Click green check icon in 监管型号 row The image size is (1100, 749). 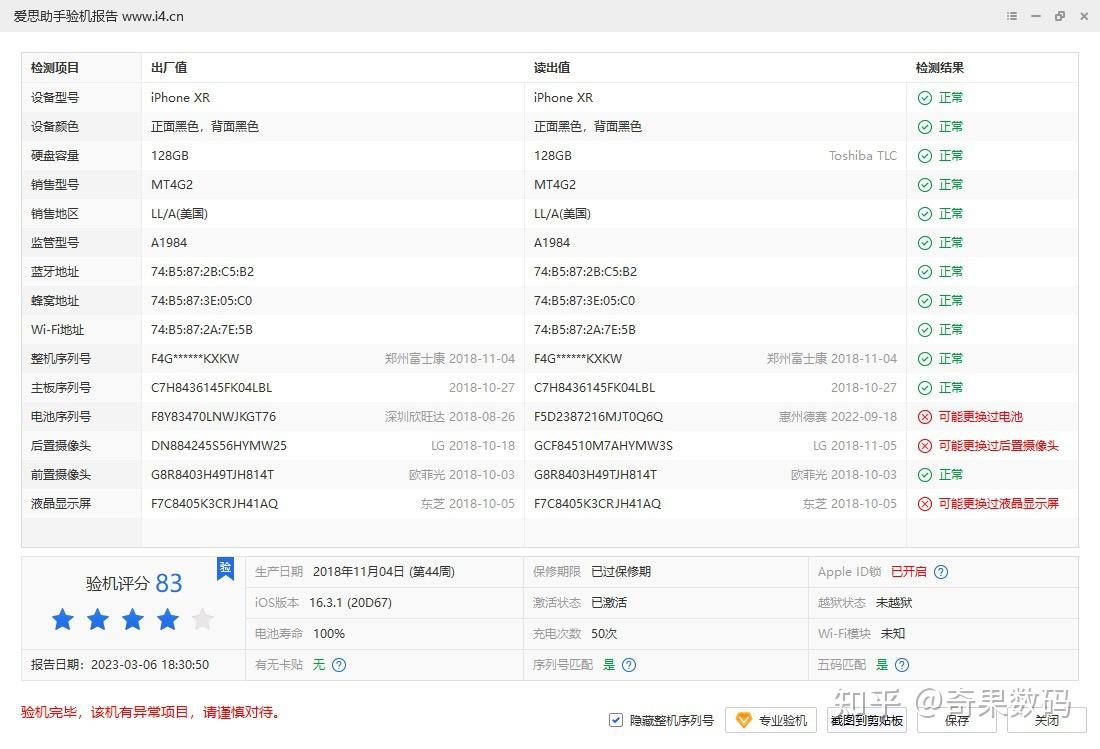(925, 243)
